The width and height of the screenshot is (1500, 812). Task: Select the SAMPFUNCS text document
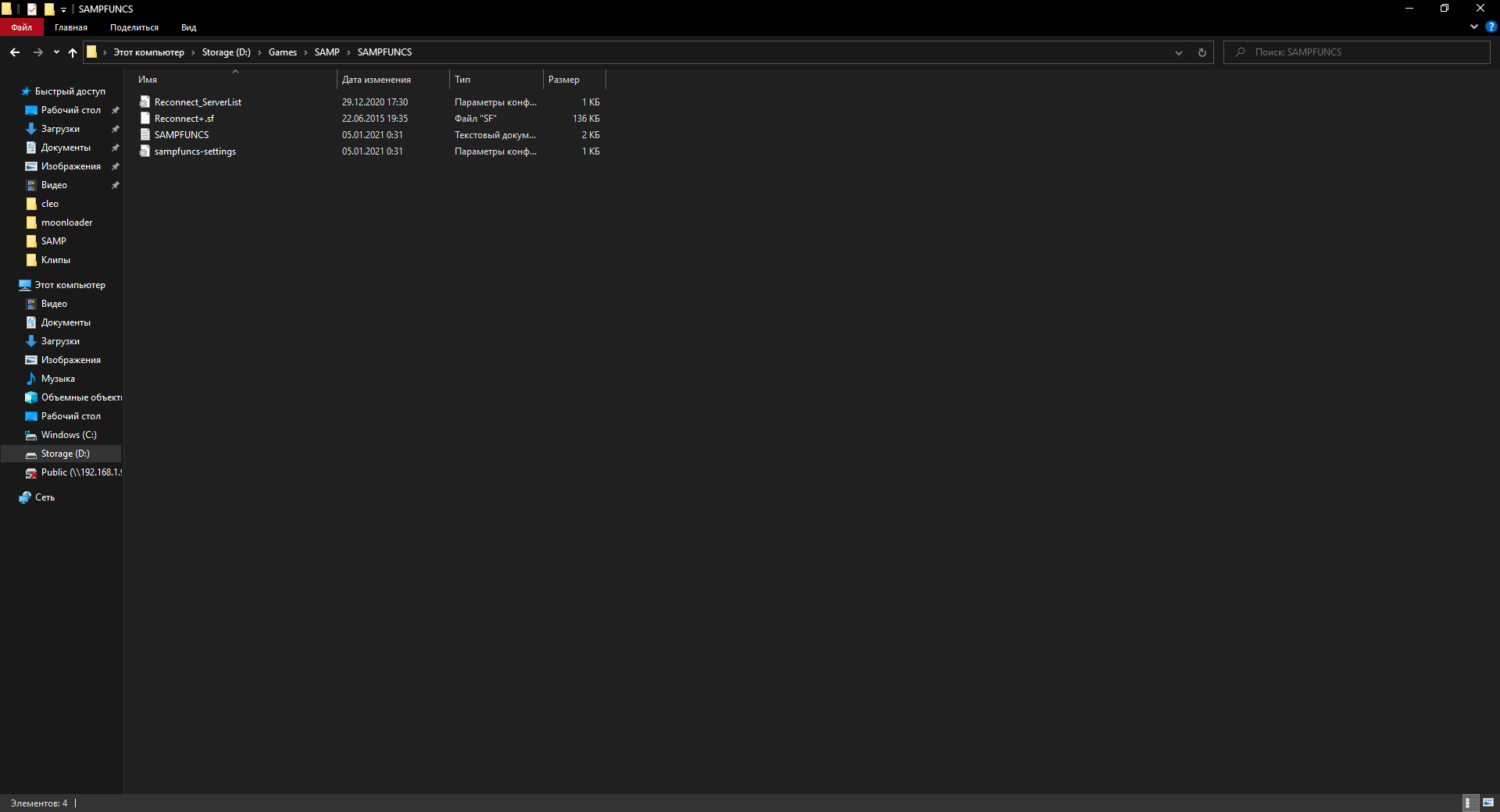pos(181,135)
